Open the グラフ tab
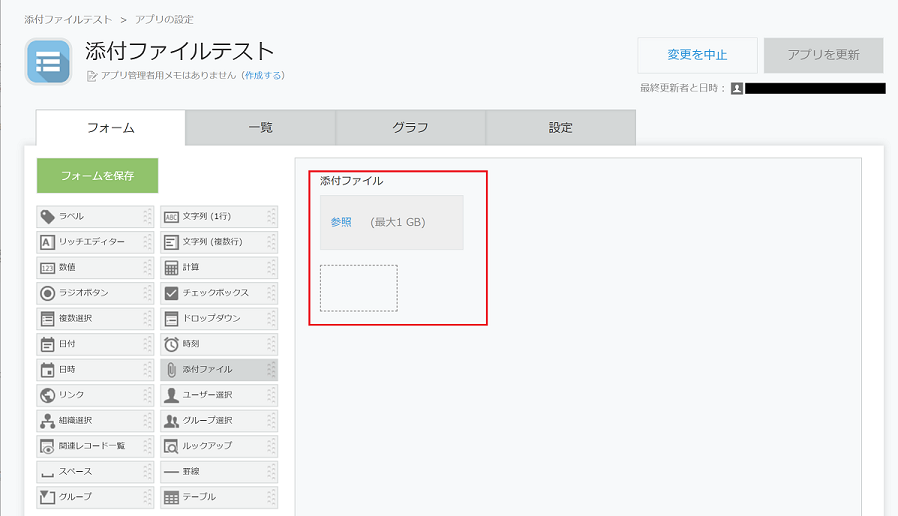898x516 pixels. [x=410, y=128]
